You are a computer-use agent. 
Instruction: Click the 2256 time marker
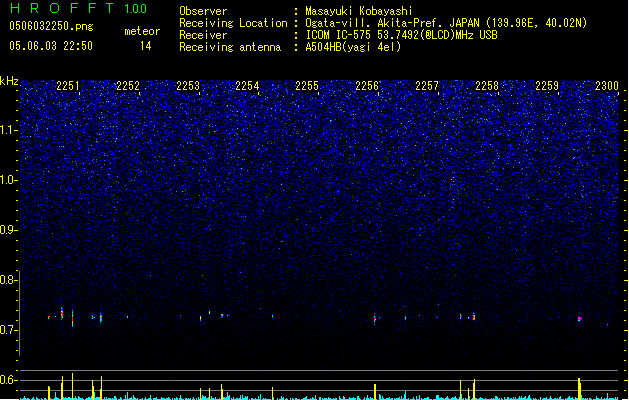pyautogui.click(x=367, y=86)
